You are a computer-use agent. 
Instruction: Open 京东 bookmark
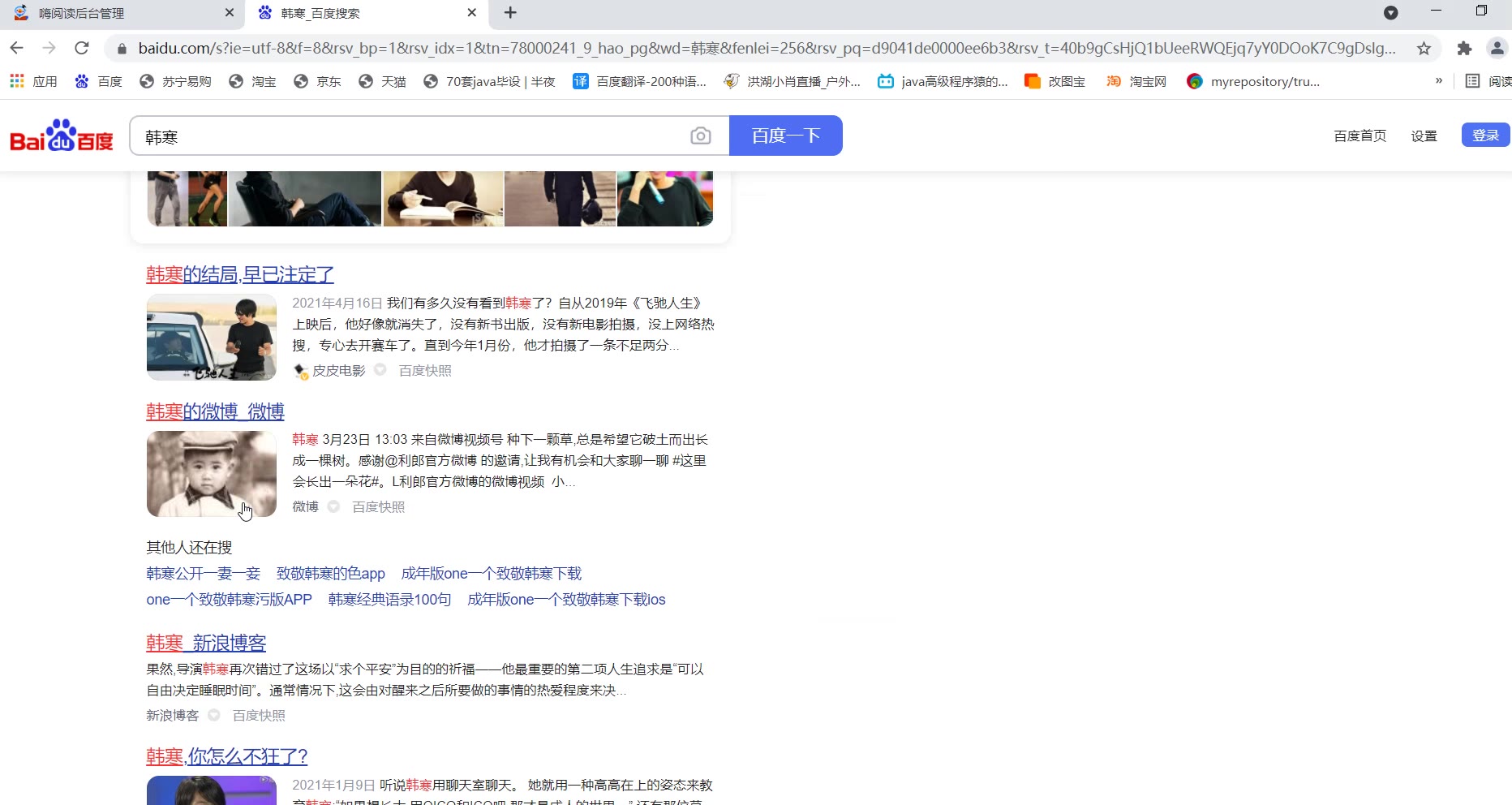point(317,81)
